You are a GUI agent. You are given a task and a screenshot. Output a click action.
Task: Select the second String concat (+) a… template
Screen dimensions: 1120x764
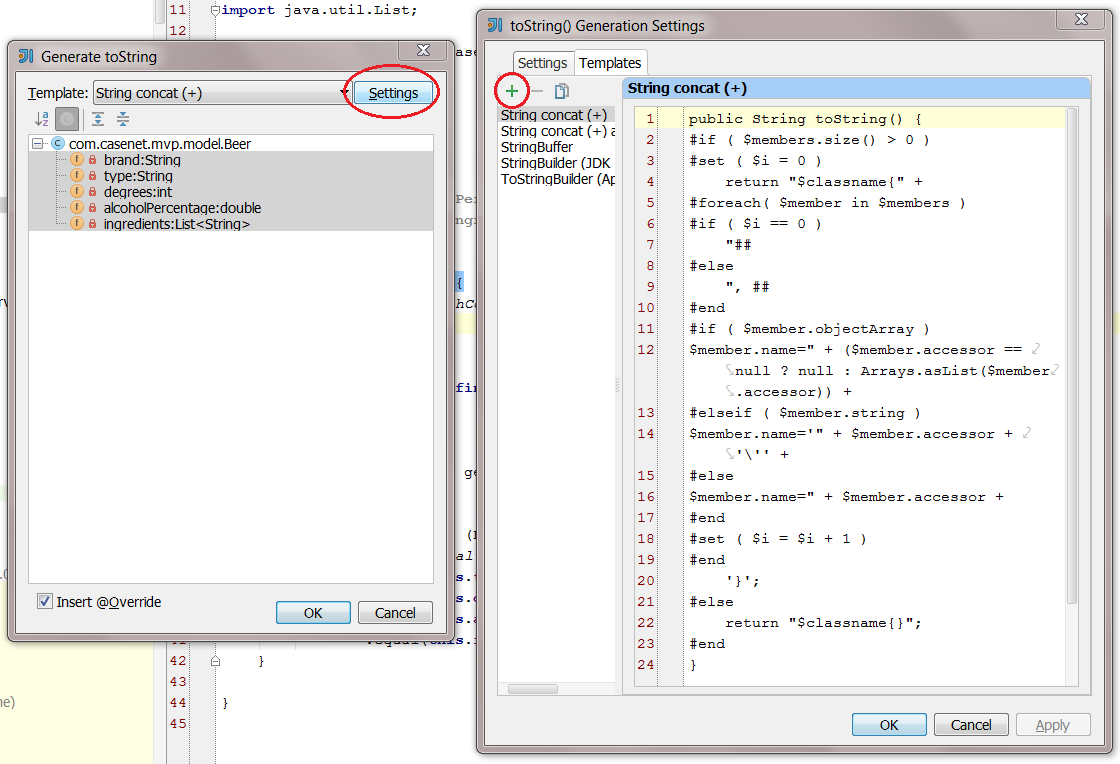coord(556,131)
